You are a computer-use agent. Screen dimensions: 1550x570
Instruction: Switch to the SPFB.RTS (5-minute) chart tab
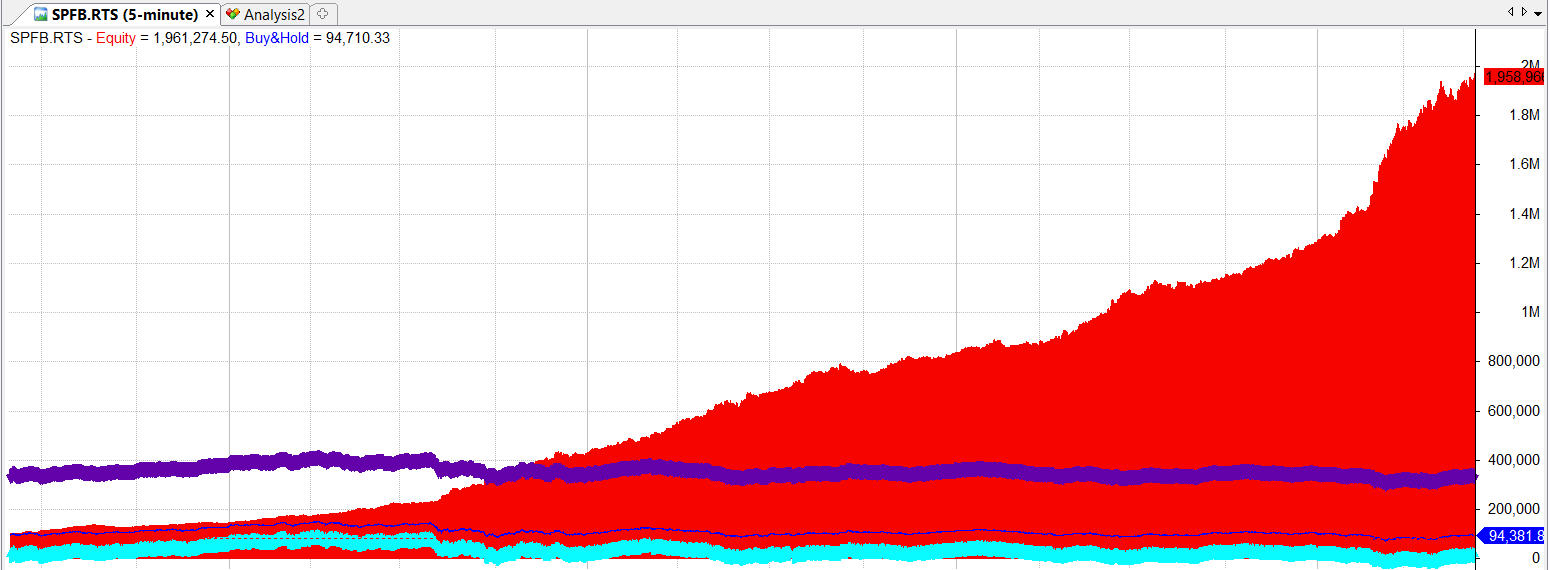pyautogui.click(x=124, y=14)
